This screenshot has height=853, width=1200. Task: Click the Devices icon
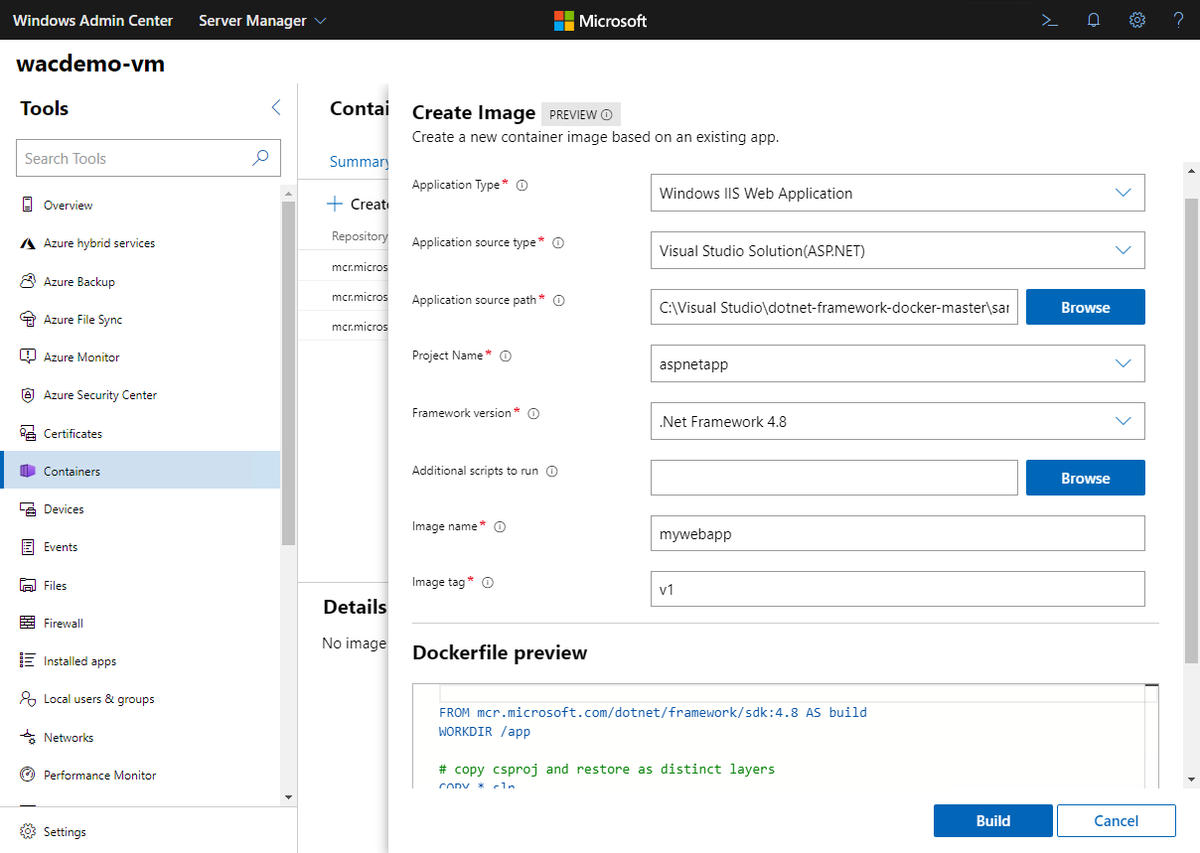coord(27,509)
